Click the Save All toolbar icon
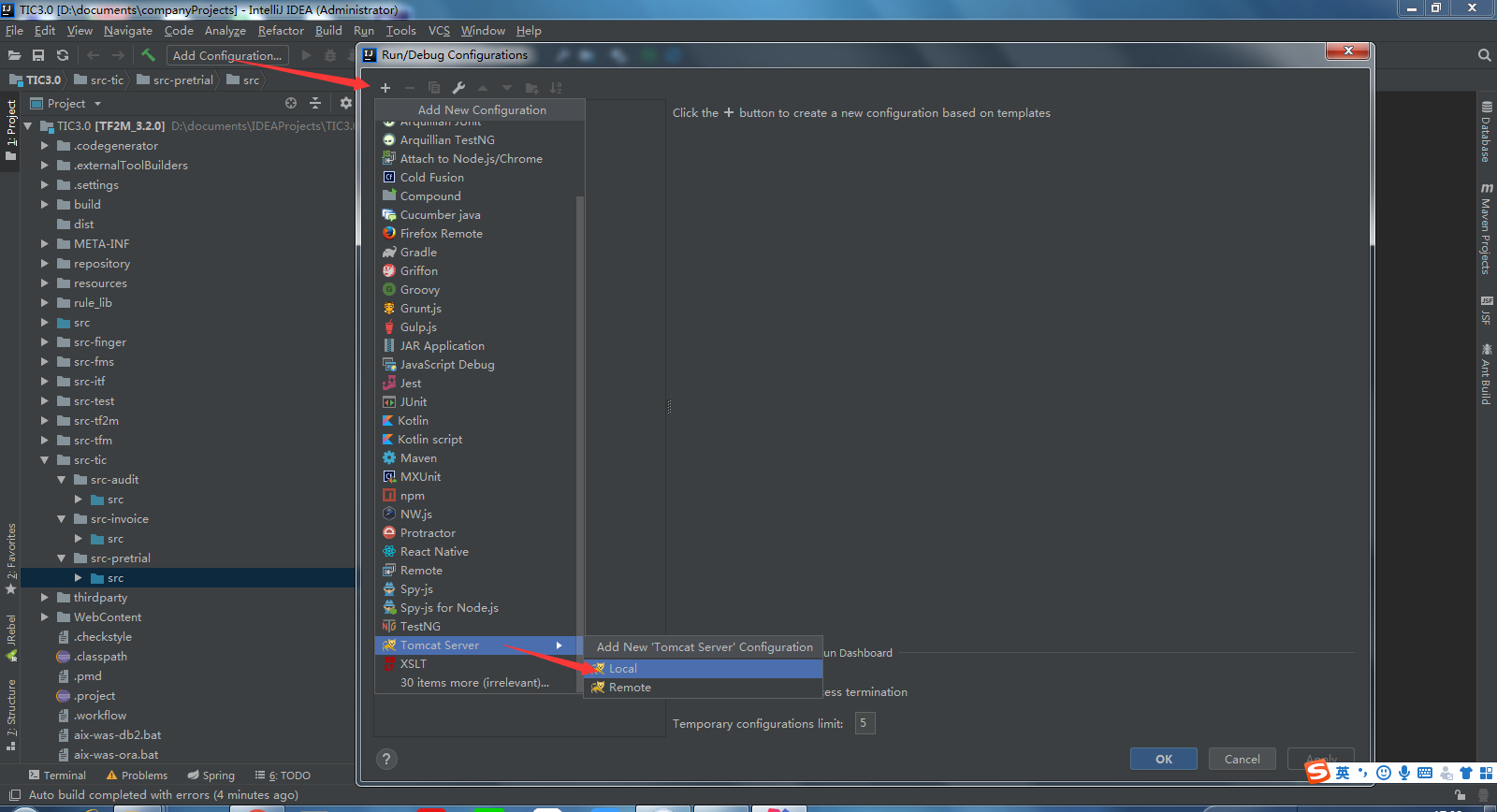Screen dimensions: 1497x812 tap(38, 55)
